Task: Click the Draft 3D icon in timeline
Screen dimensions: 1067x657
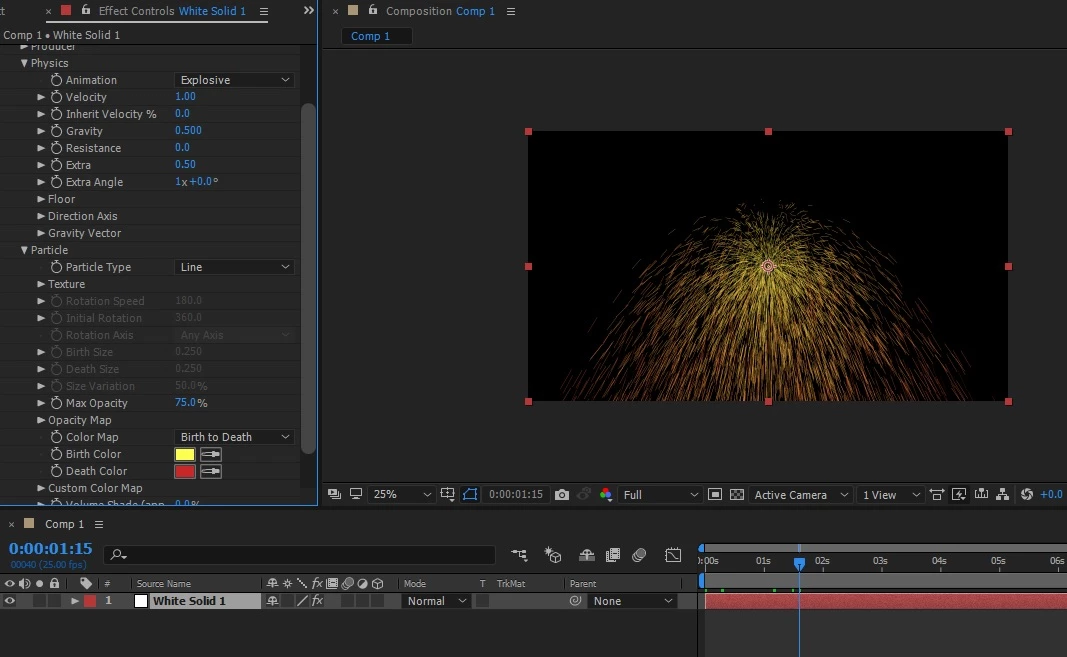Action: (553, 555)
